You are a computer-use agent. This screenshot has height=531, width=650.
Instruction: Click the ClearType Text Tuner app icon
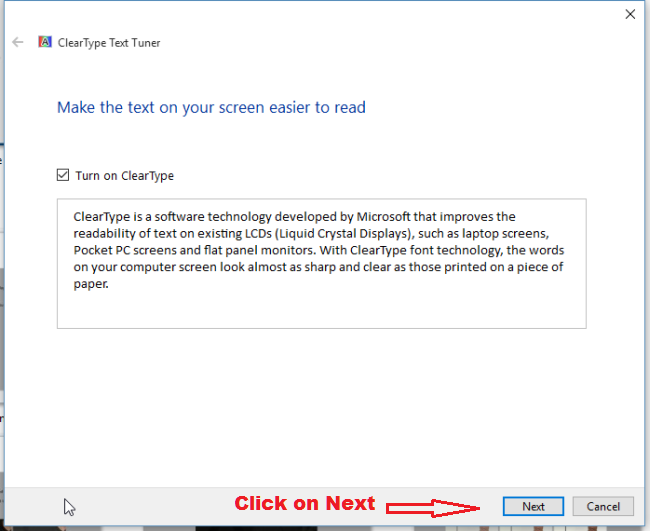coord(45,42)
